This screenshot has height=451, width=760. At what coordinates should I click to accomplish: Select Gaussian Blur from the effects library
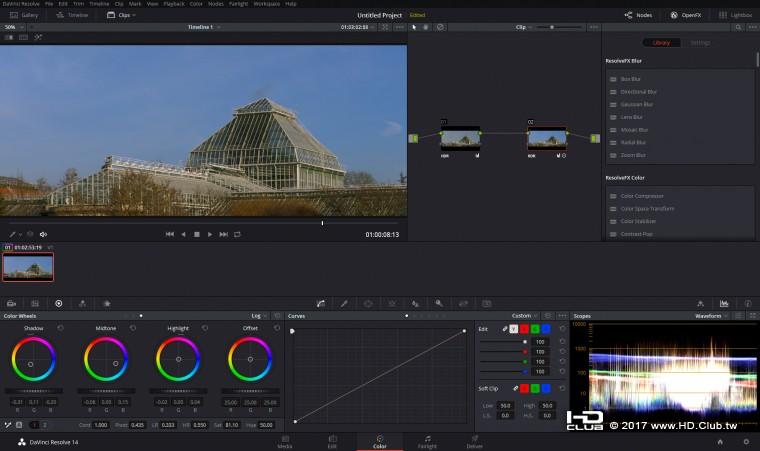pos(636,104)
